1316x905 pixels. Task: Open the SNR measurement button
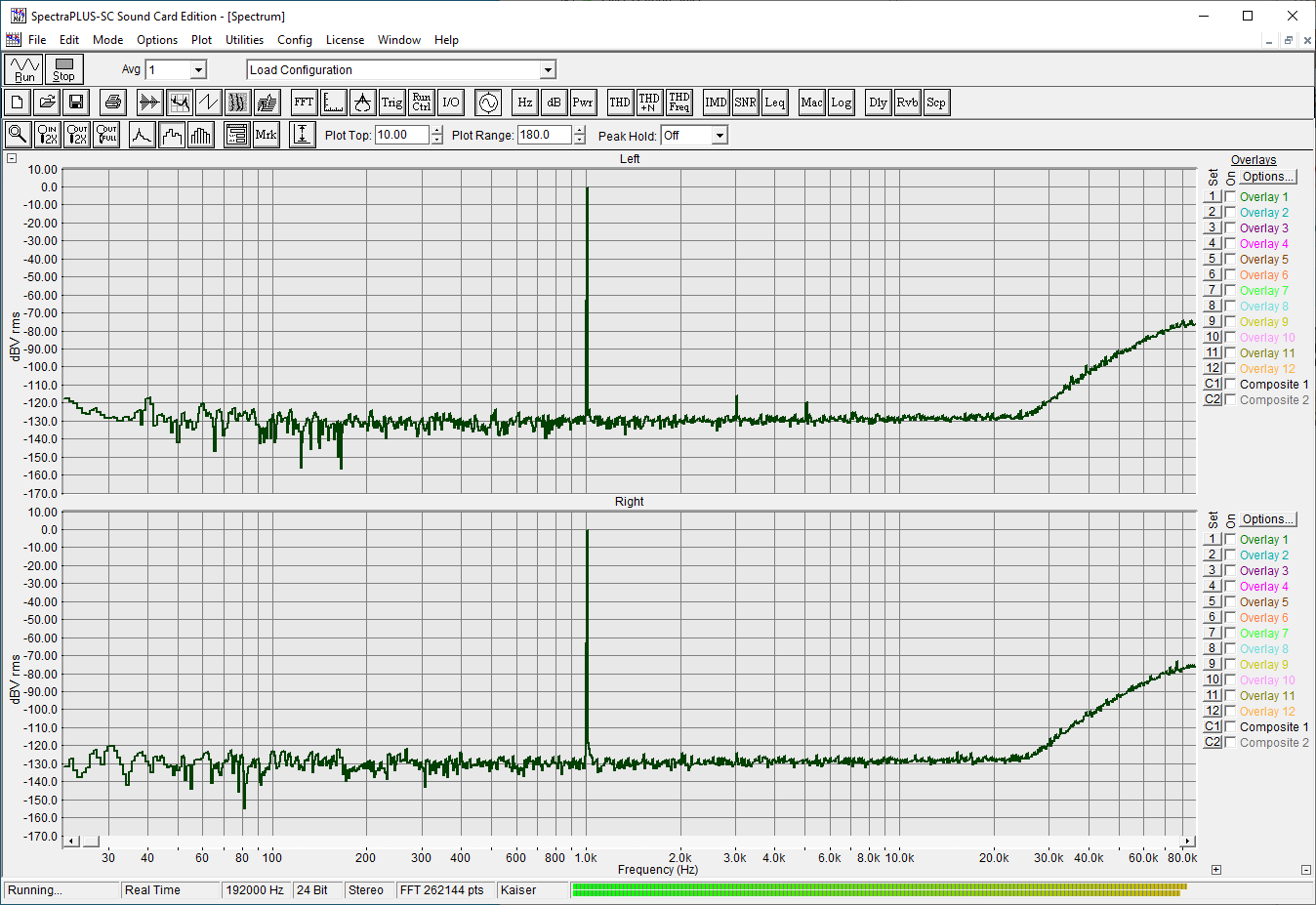[x=745, y=103]
